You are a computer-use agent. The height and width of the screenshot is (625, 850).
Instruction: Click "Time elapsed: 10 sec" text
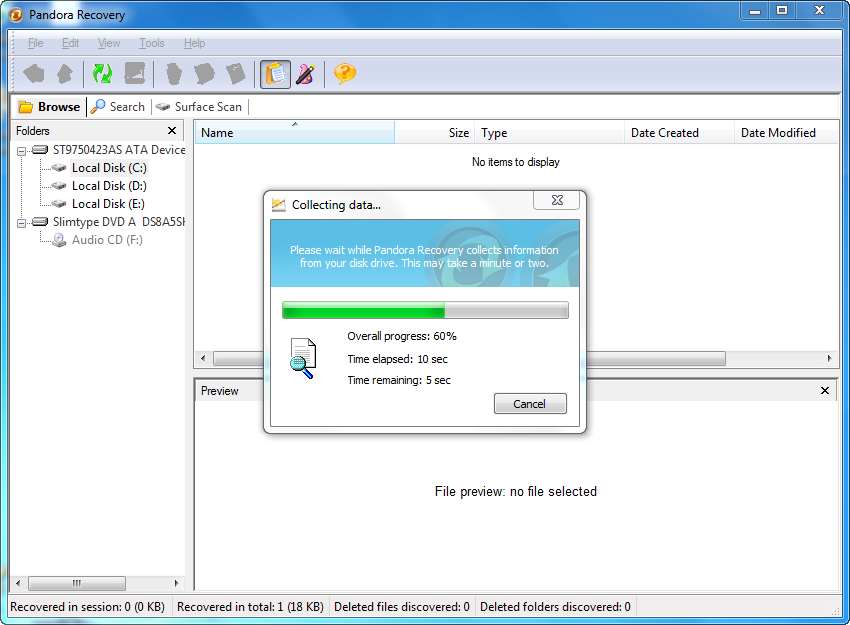(x=397, y=359)
